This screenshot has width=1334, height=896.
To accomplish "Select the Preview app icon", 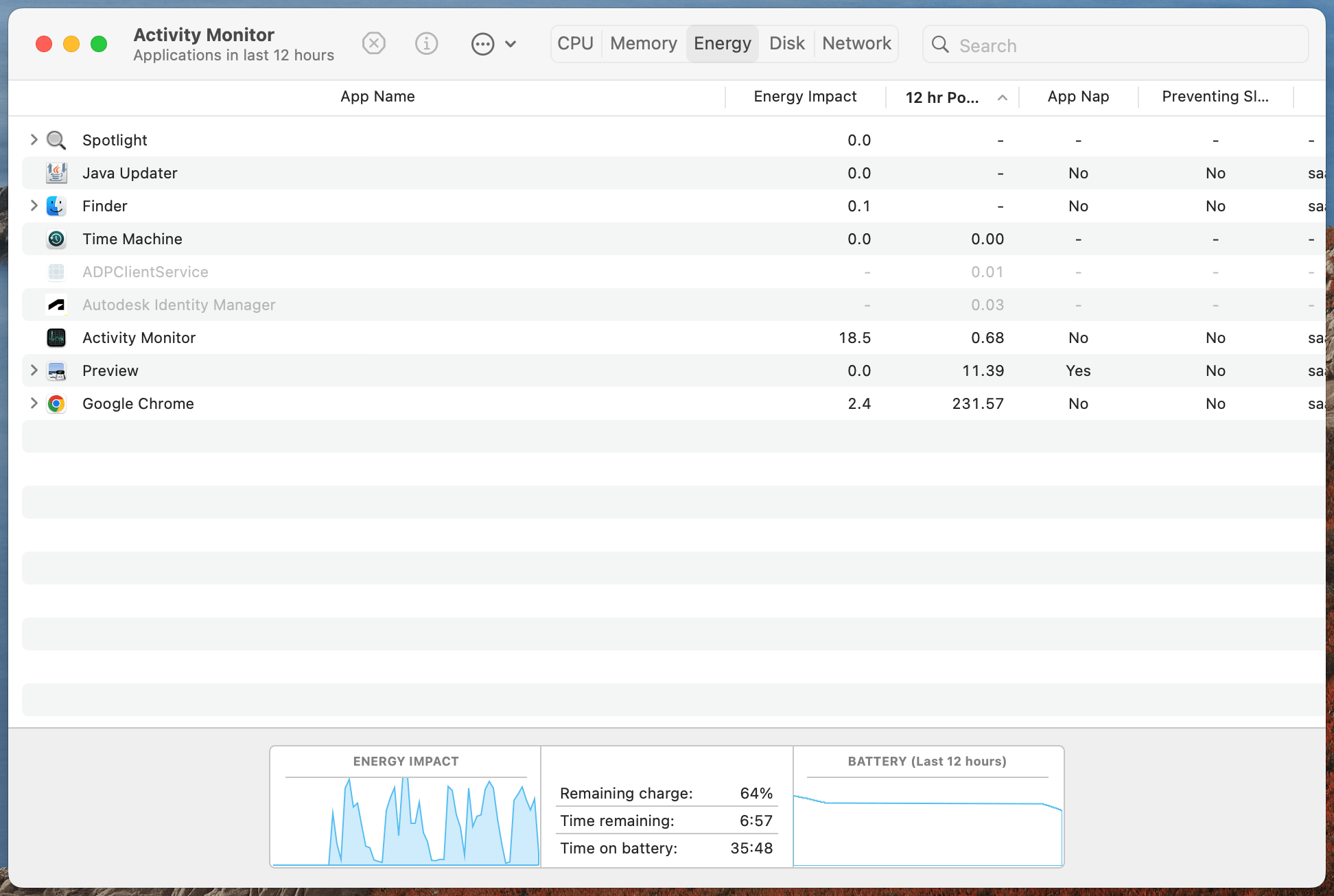I will point(56,370).
